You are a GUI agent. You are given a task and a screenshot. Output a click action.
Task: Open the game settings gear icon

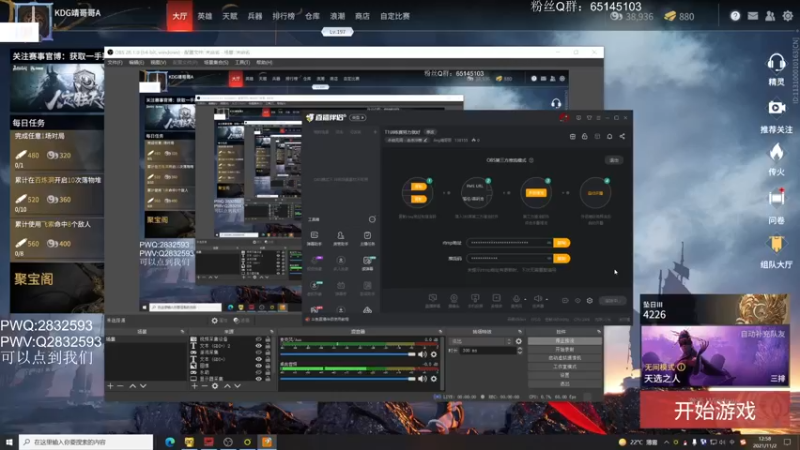pyautogui.click(x=788, y=16)
